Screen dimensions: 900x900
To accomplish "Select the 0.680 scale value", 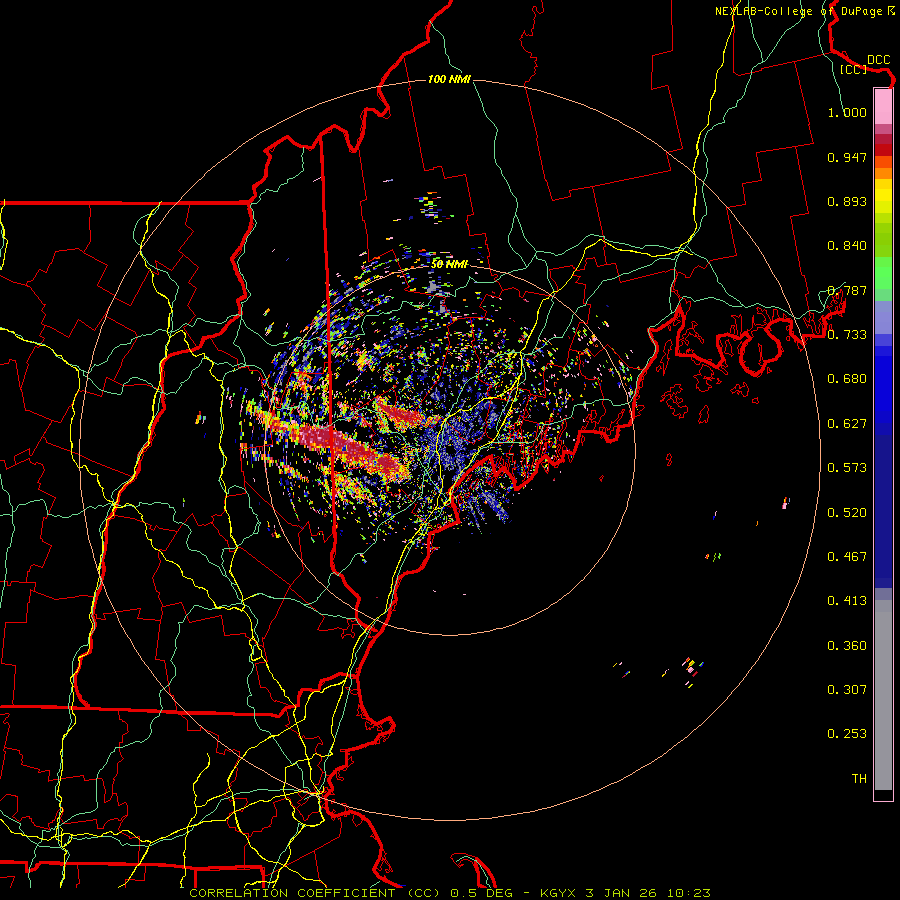I will point(847,379).
